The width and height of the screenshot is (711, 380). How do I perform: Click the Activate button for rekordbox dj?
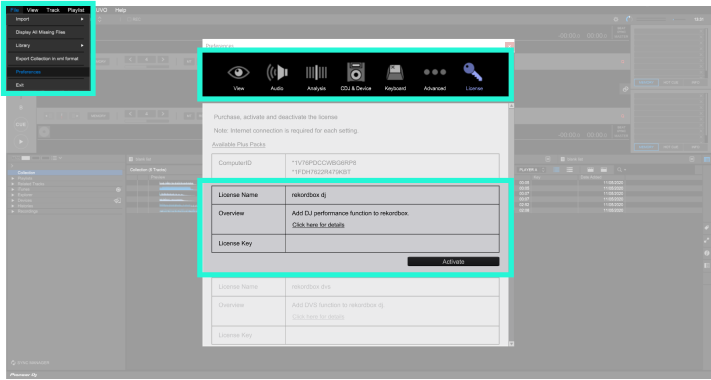tap(453, 262)
